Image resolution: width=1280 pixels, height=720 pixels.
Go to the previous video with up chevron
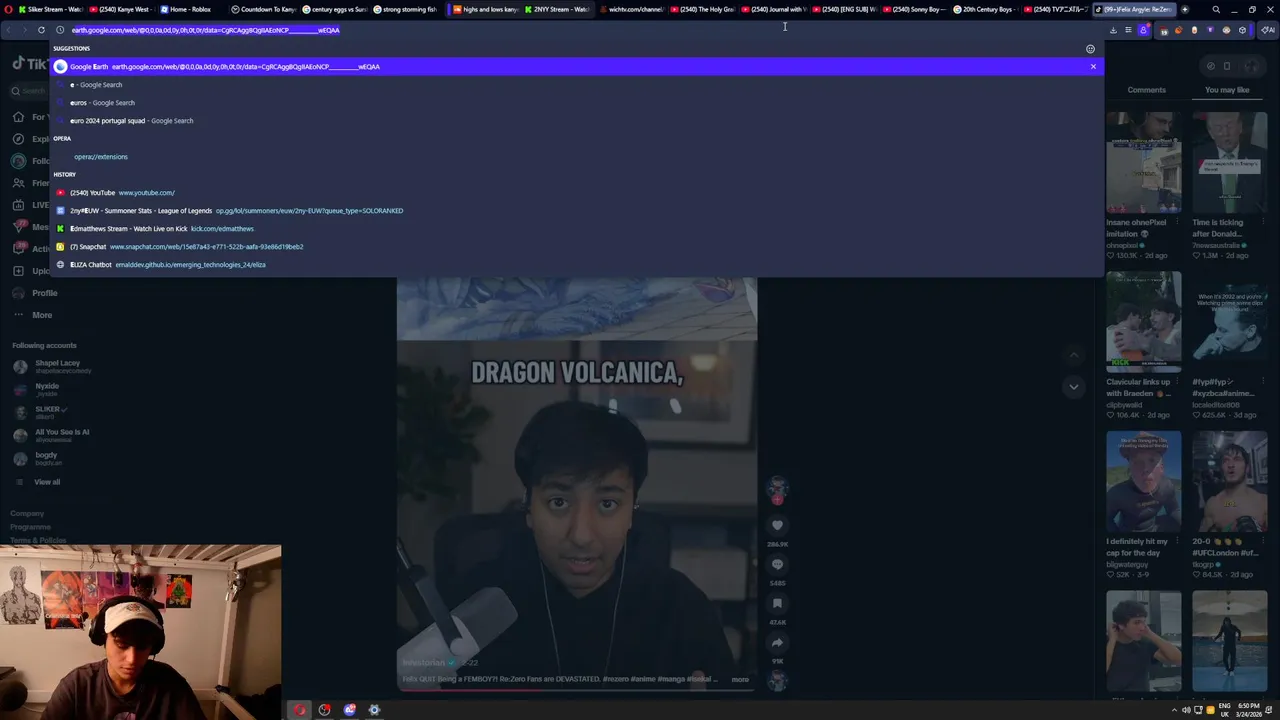[x=1073, y=355]
